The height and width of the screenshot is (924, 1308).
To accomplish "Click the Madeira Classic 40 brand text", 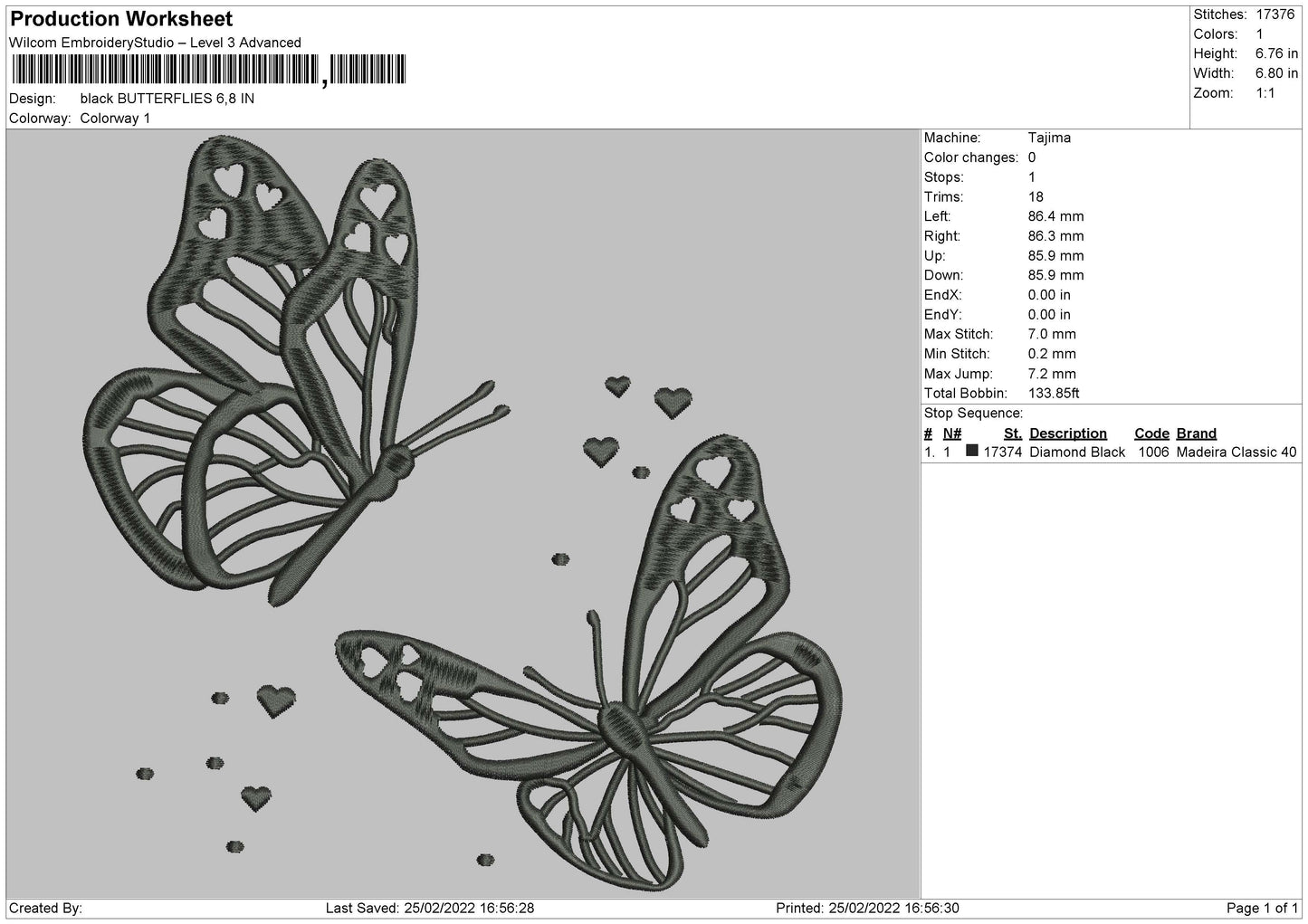I will (x=1236, y=452).
